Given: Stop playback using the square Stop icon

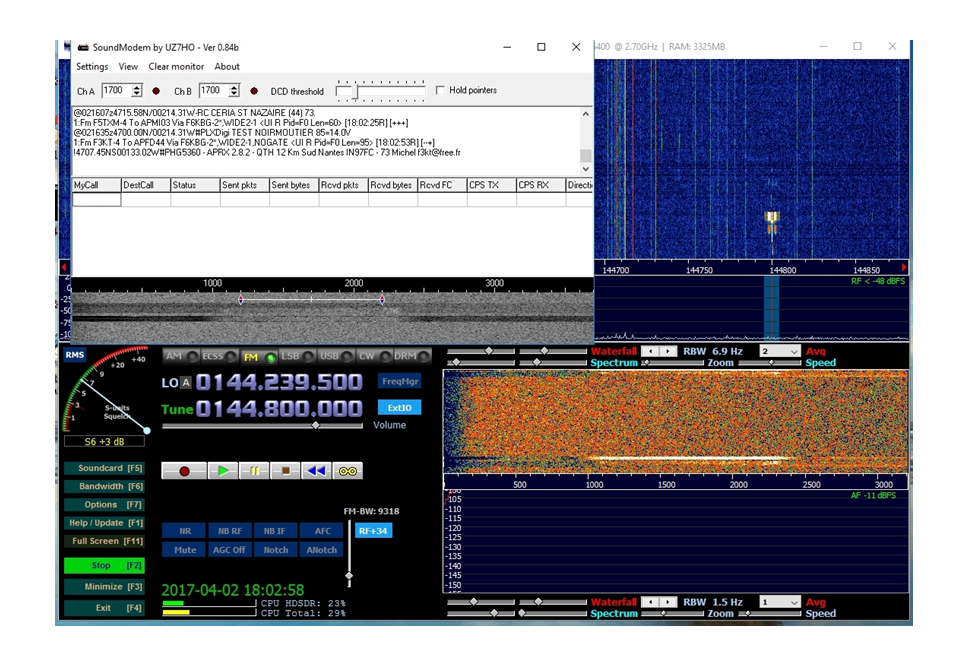Looking at the screenshot, I should coord(285,470).
